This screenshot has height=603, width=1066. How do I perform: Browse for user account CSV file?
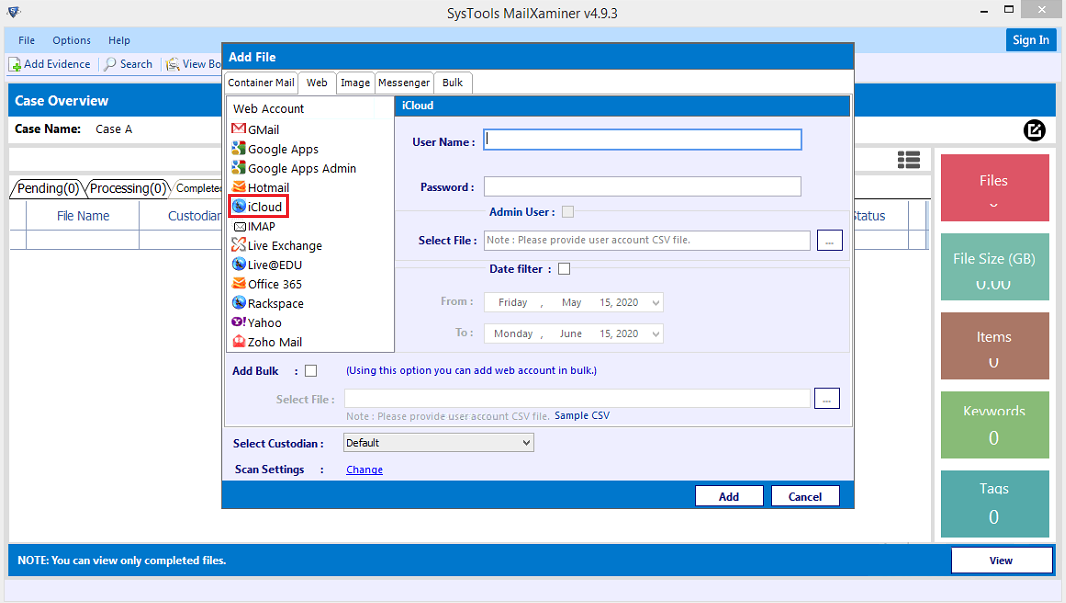pos(829,241)
